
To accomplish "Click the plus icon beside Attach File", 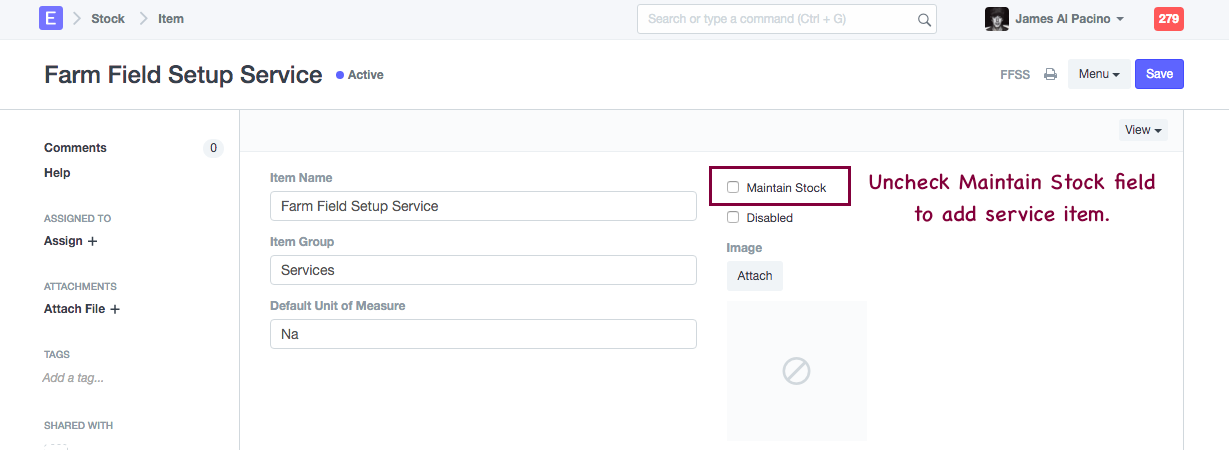I will click(x=115, y=309).
